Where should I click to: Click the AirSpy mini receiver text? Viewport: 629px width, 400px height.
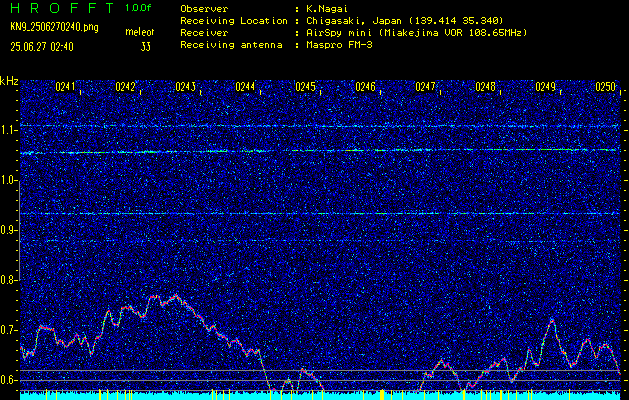[x=417, y=33]
